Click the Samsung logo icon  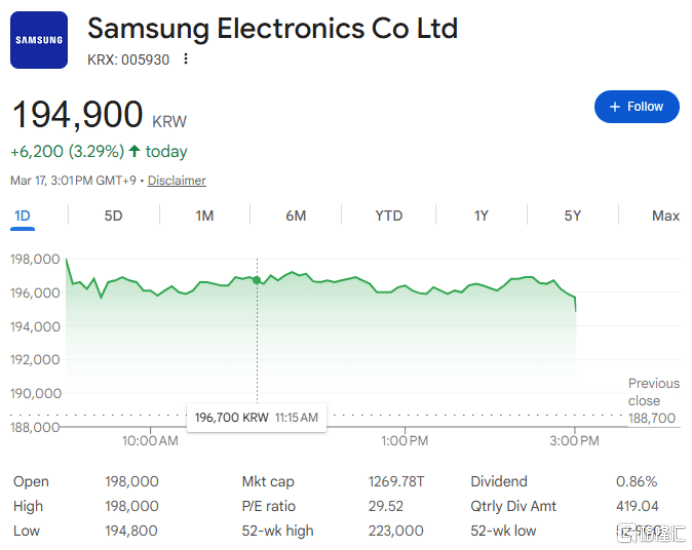click(x=39, y=40)
